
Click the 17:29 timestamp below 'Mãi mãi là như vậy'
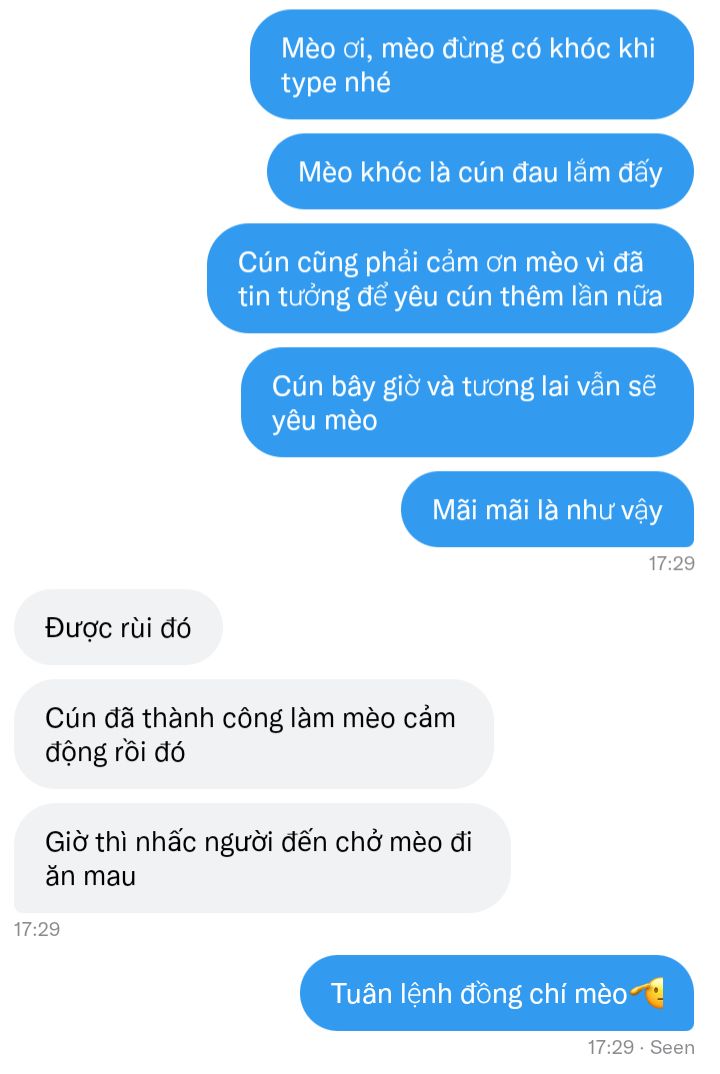click(x=671, y=564)
